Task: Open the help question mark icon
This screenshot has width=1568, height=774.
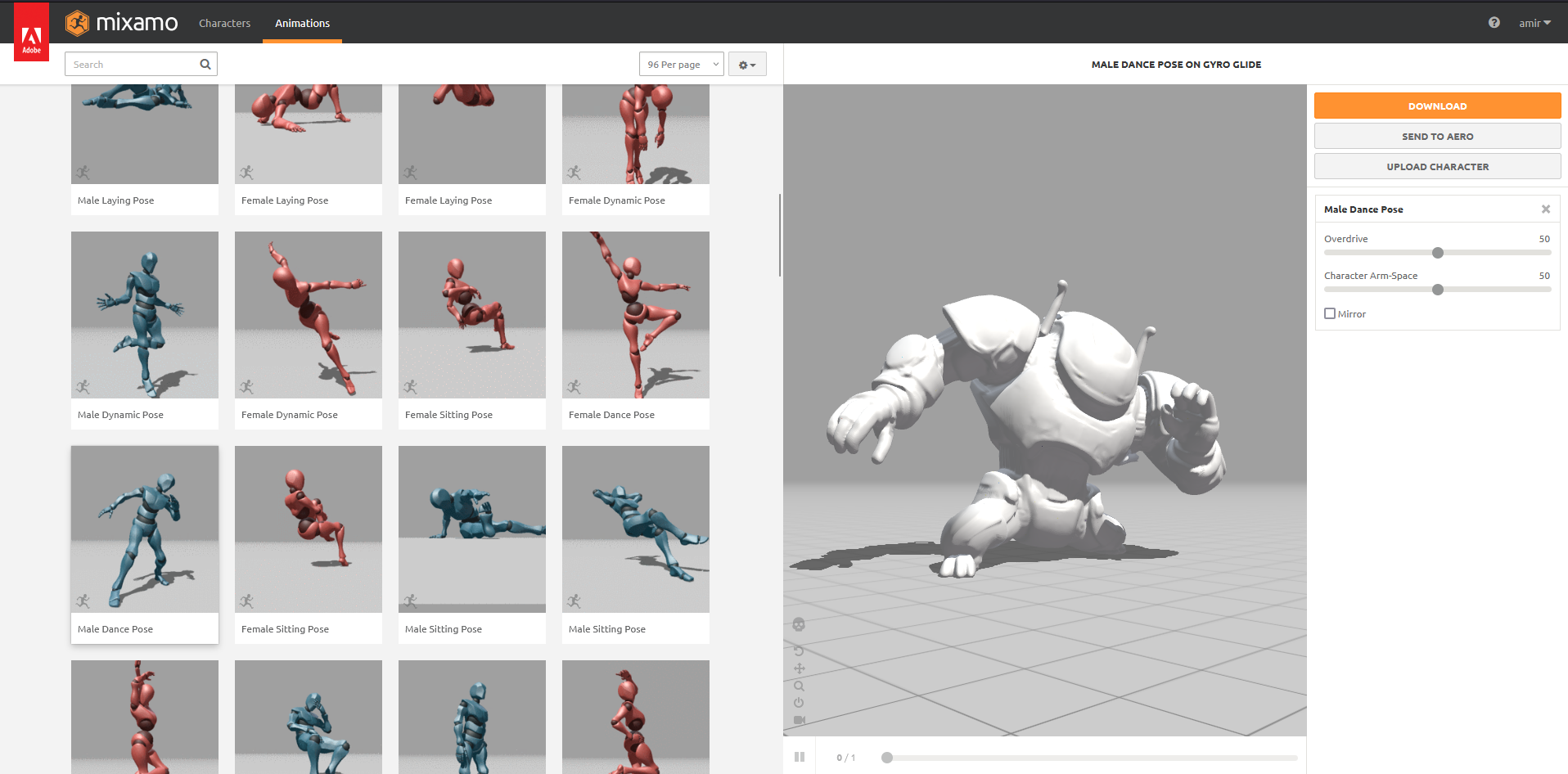Action: [1494, 23]
